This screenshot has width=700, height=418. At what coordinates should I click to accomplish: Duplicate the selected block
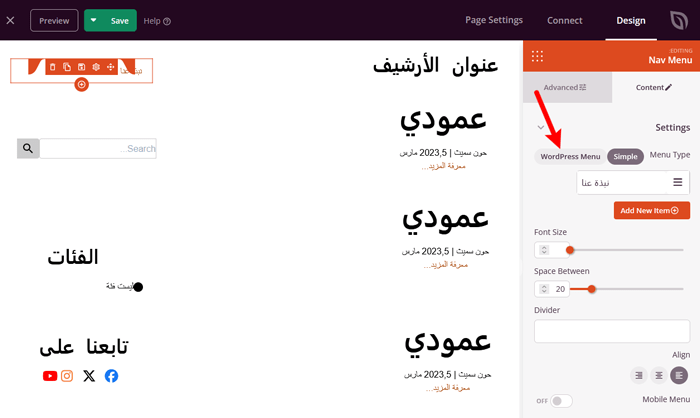pos(67,67)
